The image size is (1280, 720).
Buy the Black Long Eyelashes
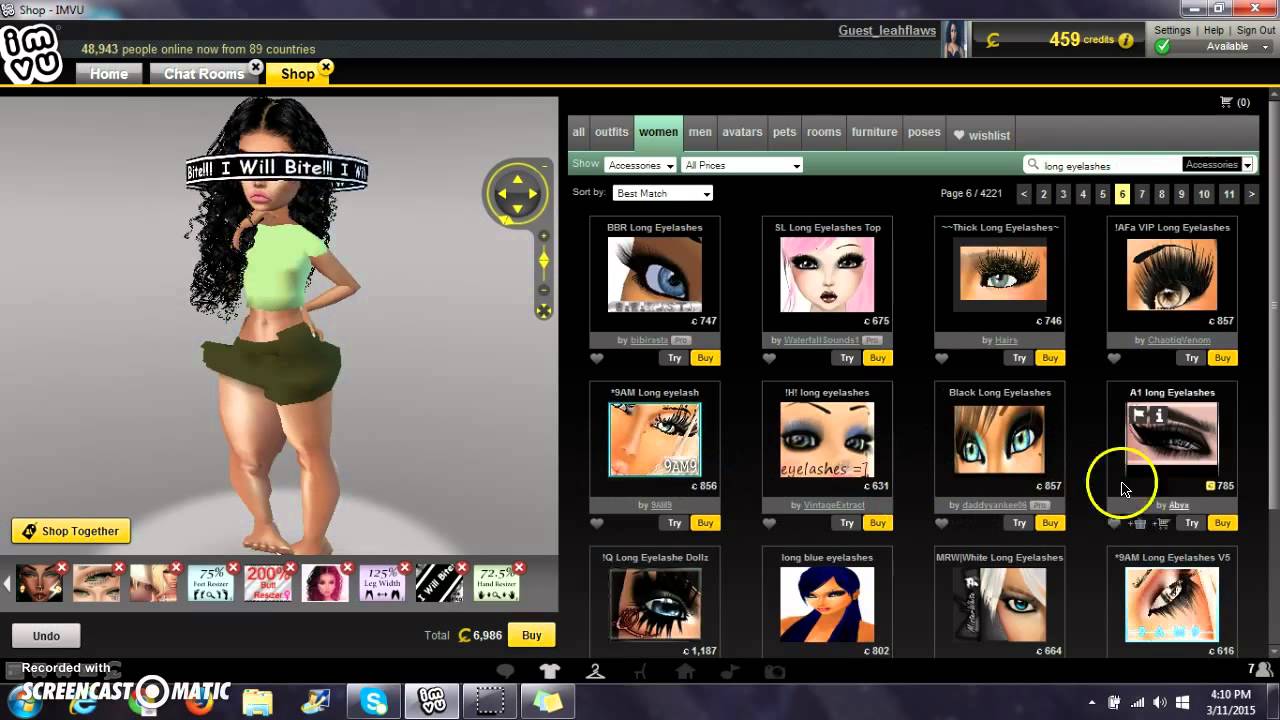pos(1050,523)
